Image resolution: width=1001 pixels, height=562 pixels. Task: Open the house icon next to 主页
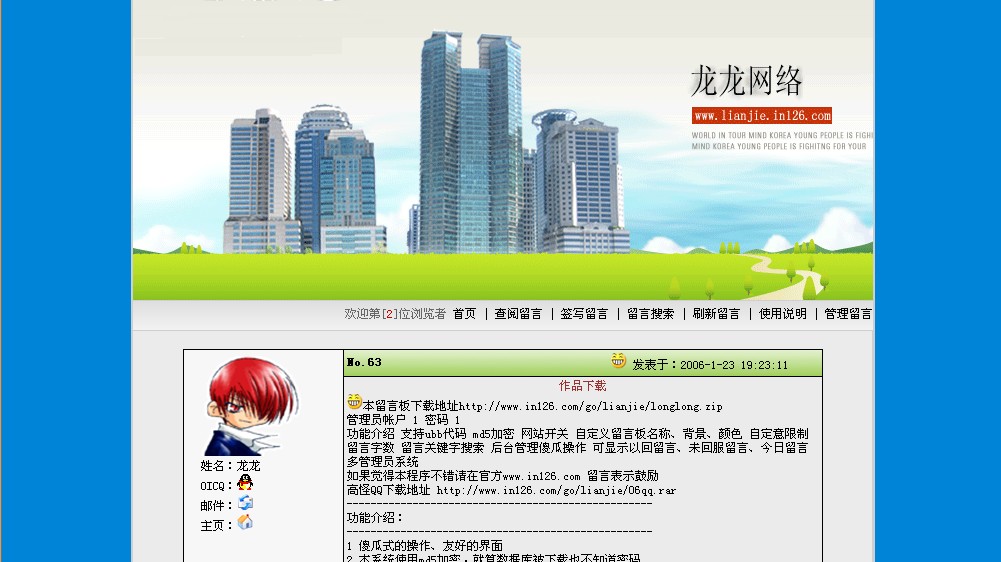(x=245, y=523)
